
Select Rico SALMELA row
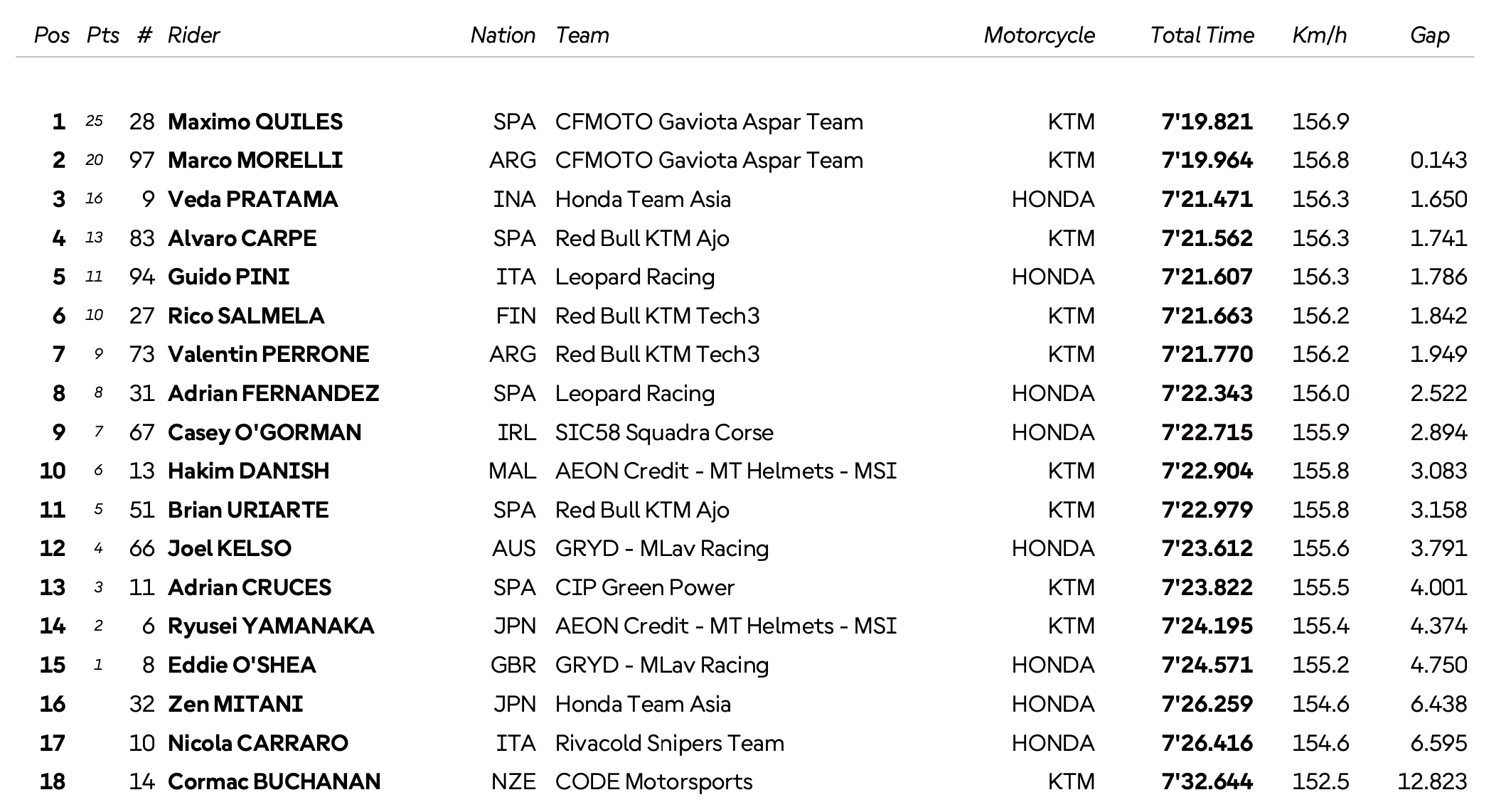coord(245,316)
